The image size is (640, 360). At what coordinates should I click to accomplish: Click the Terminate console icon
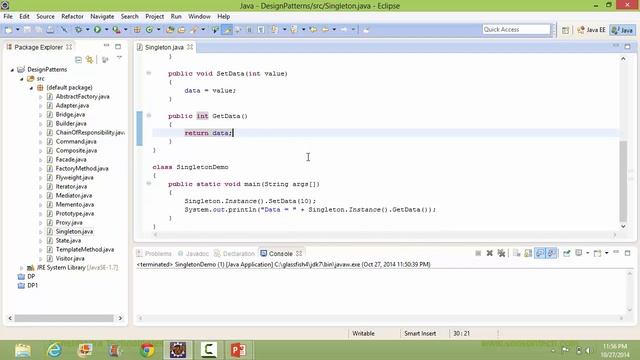[478, 253]
